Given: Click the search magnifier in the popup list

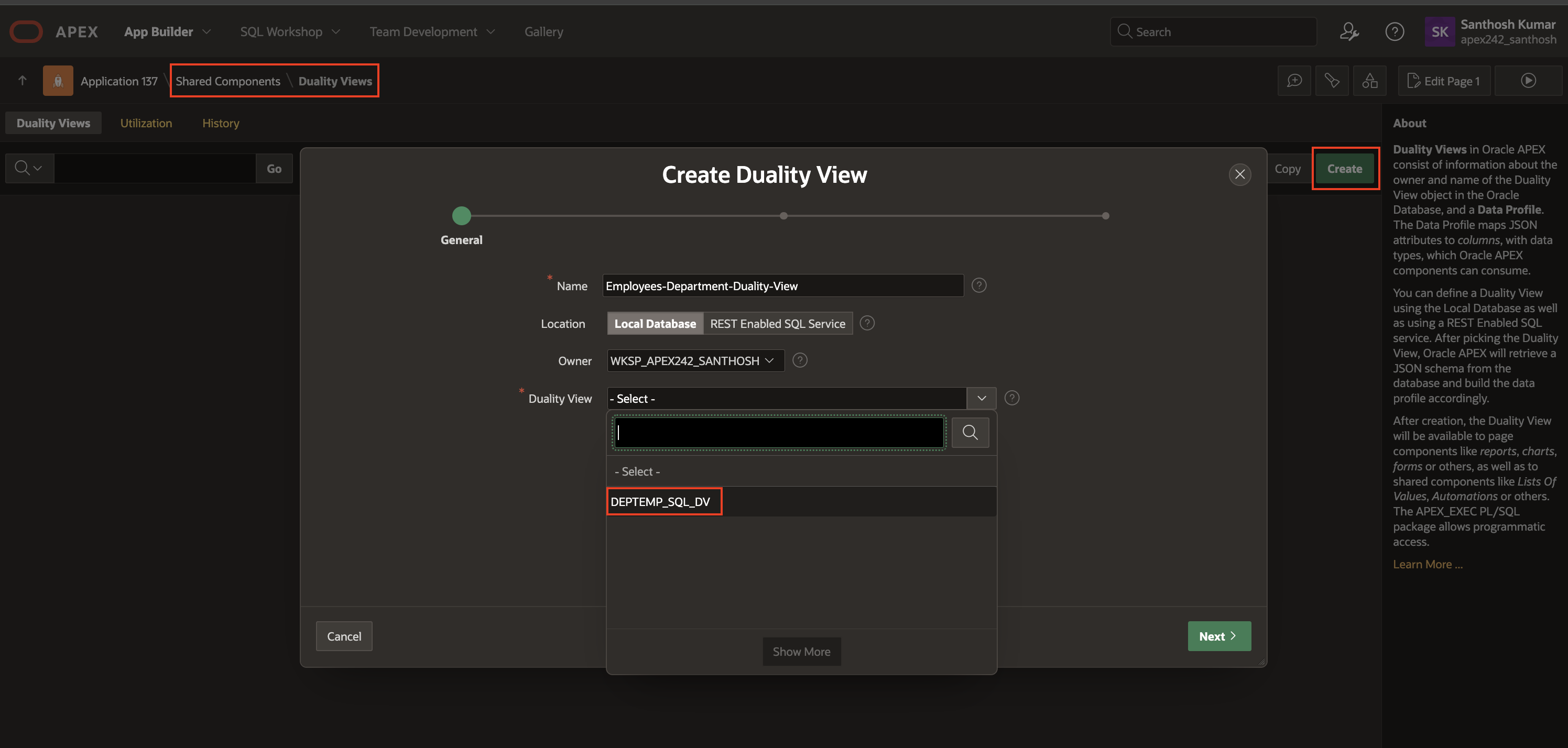Looking at the screenshot, I should (970, 433).
